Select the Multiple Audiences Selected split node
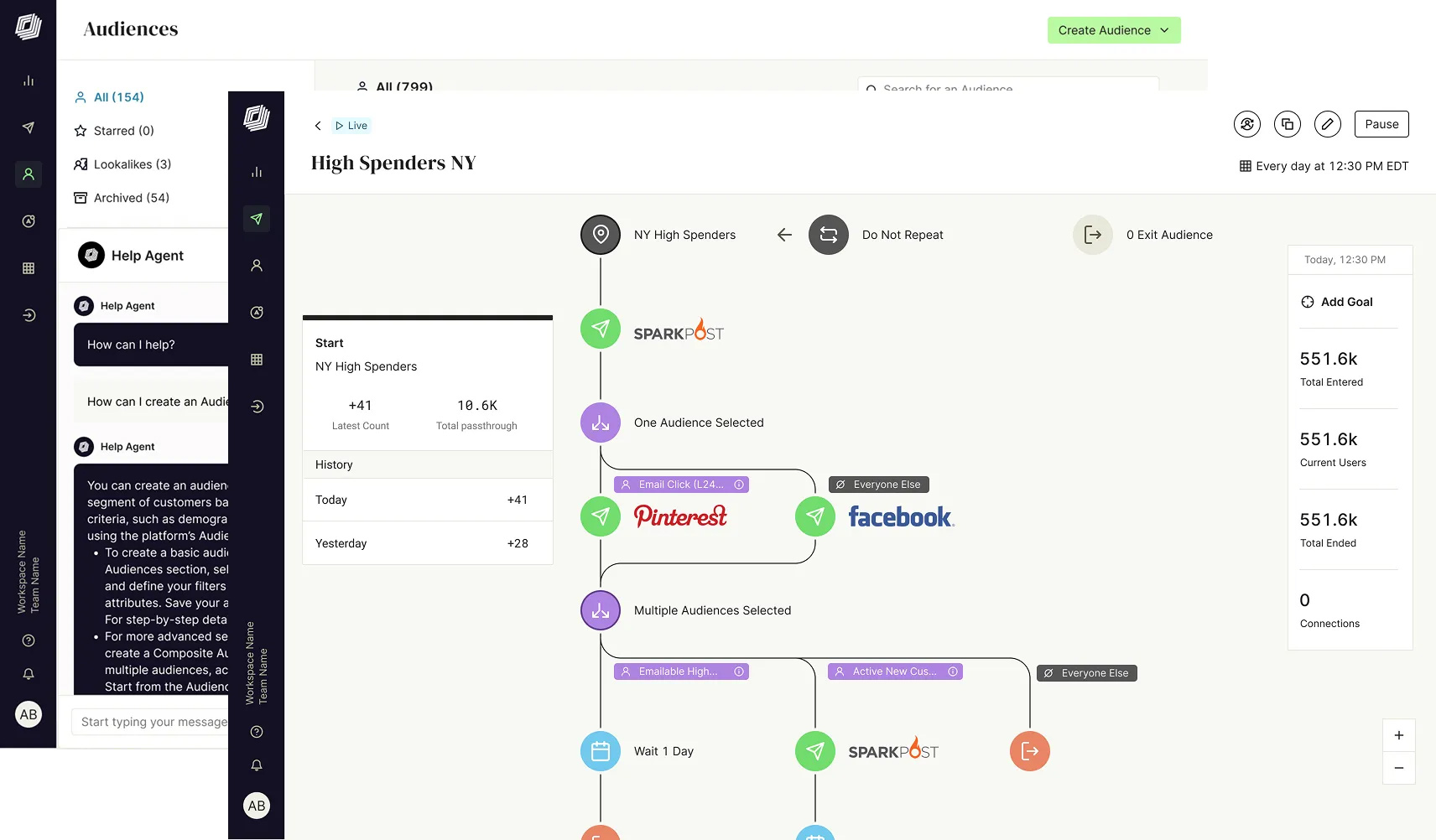This screenshot has height=840, width=1436. point(601,610)
